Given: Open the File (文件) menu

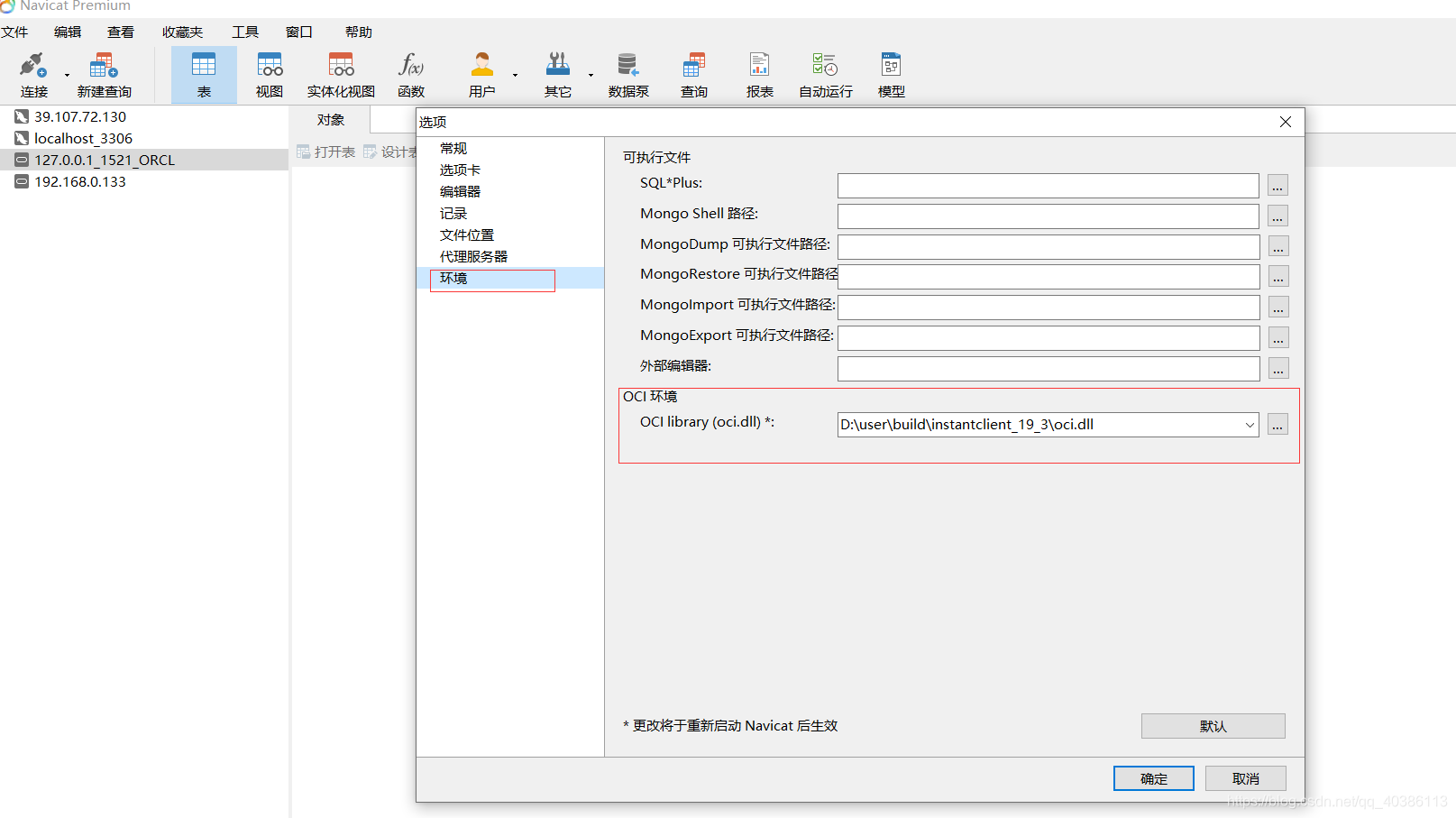Looking at the screenshot, I should pos(14,32).
